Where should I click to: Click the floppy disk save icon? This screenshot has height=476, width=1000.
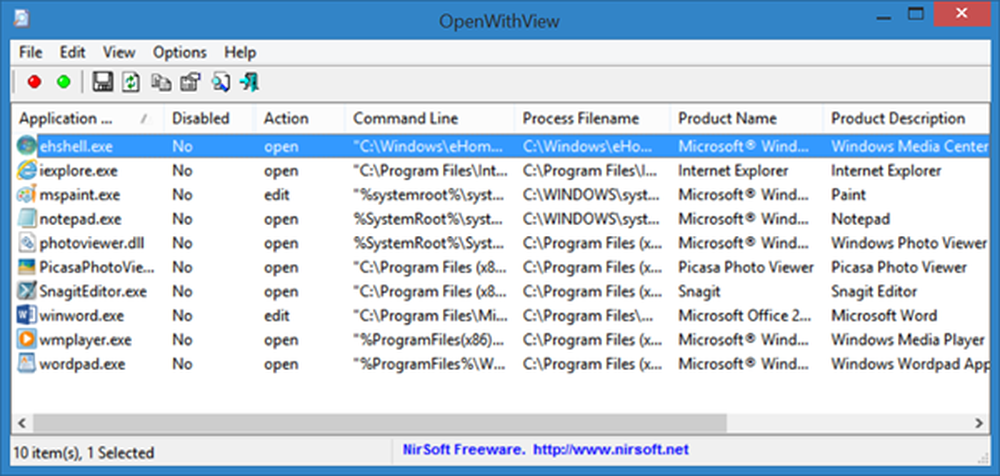point(101,82)
